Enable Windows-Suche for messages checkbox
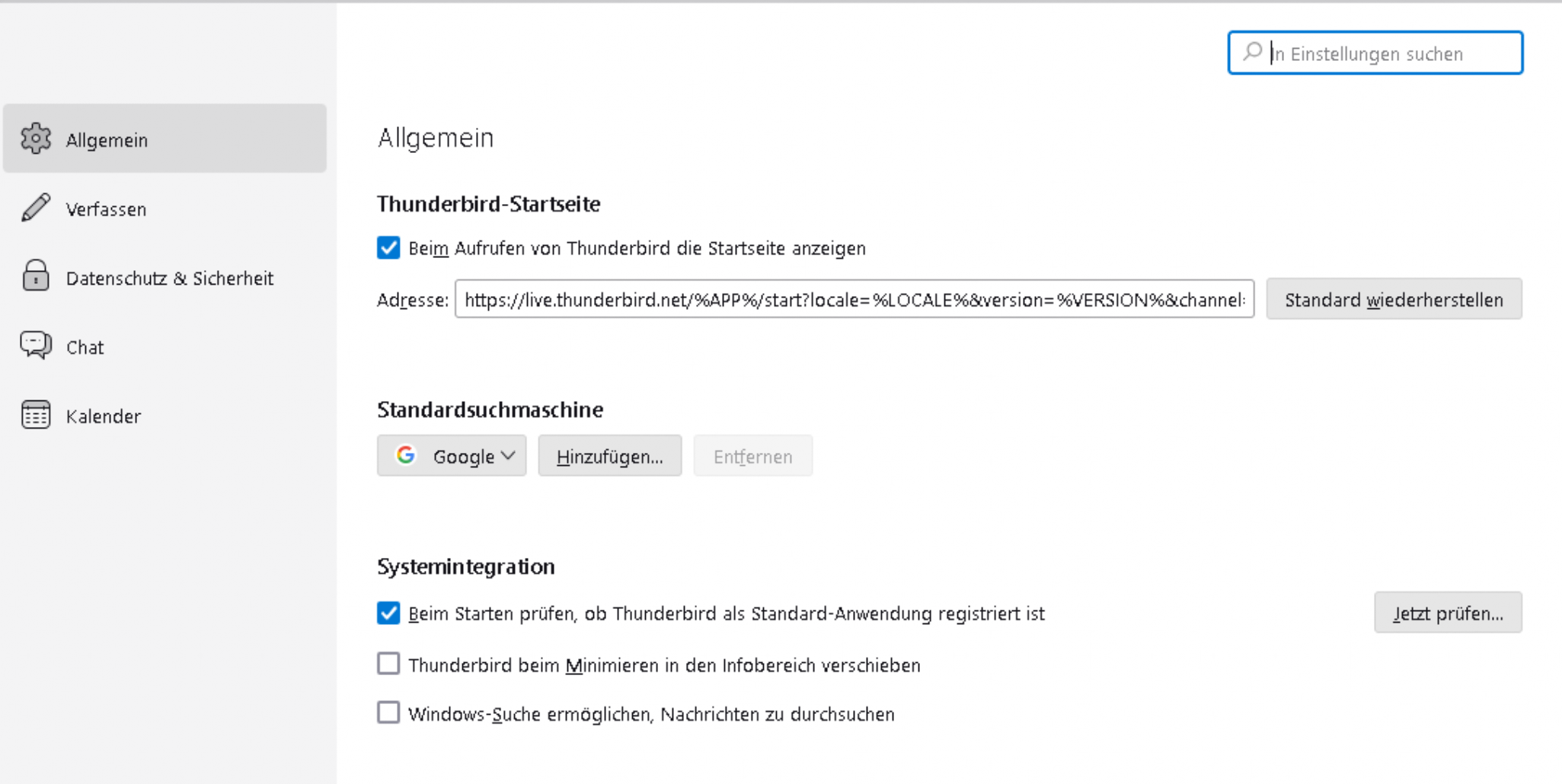This screenshot has width=1562, height=784. tap(388, 712)
